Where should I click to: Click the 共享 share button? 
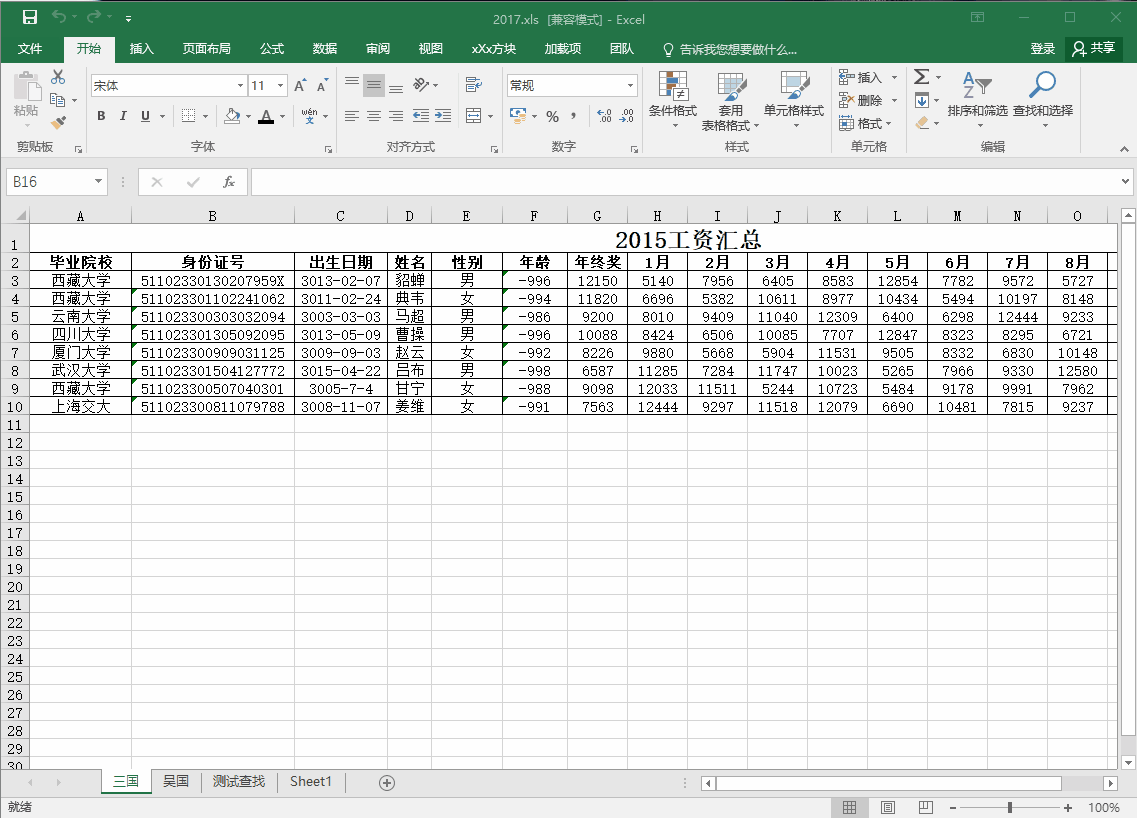1094,49
